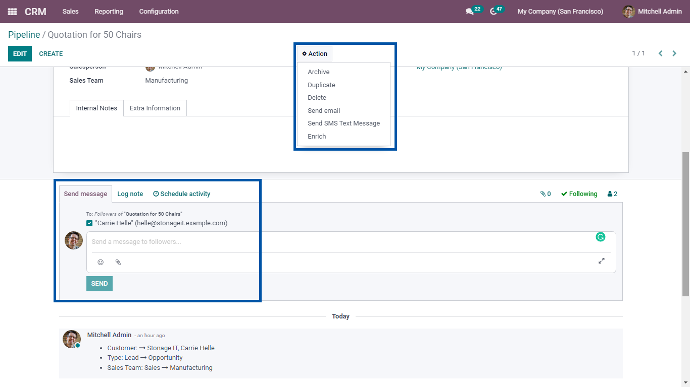690x387 pixels.
Task: Switch to Internal Notes tab
Action: click(x=96, y=108)
